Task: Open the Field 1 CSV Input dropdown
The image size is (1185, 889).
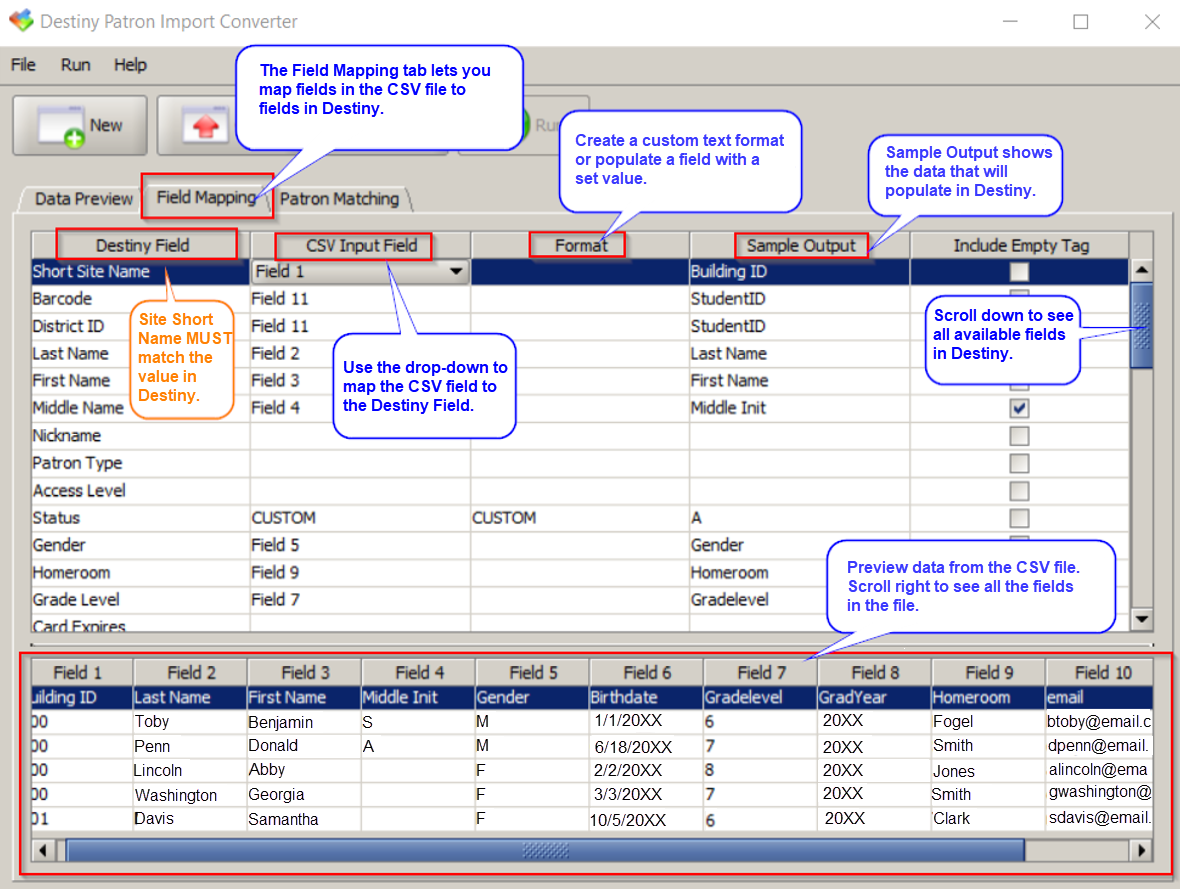Action: [456, 271]
